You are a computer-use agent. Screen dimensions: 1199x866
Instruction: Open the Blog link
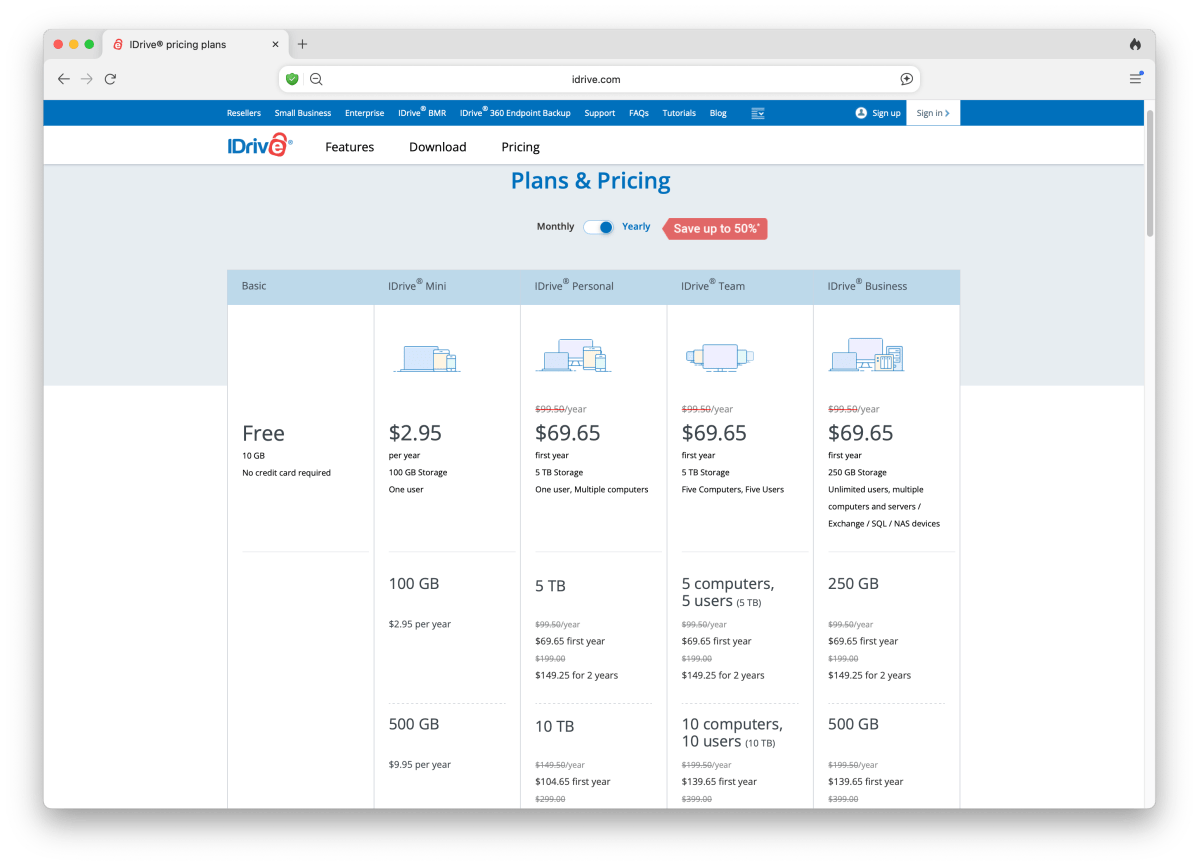[x=718, y=113]
